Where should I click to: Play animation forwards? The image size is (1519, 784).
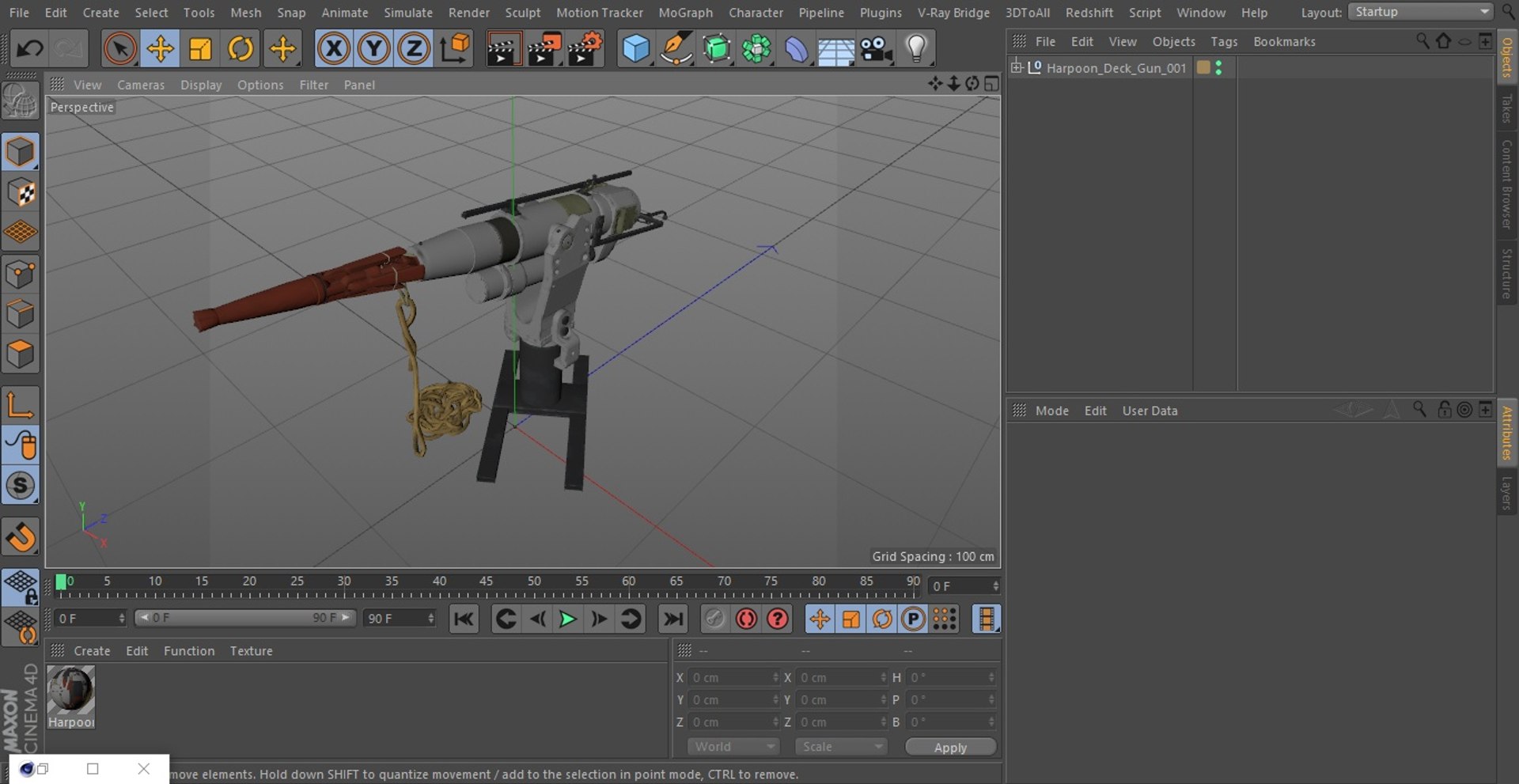point(567,619)
